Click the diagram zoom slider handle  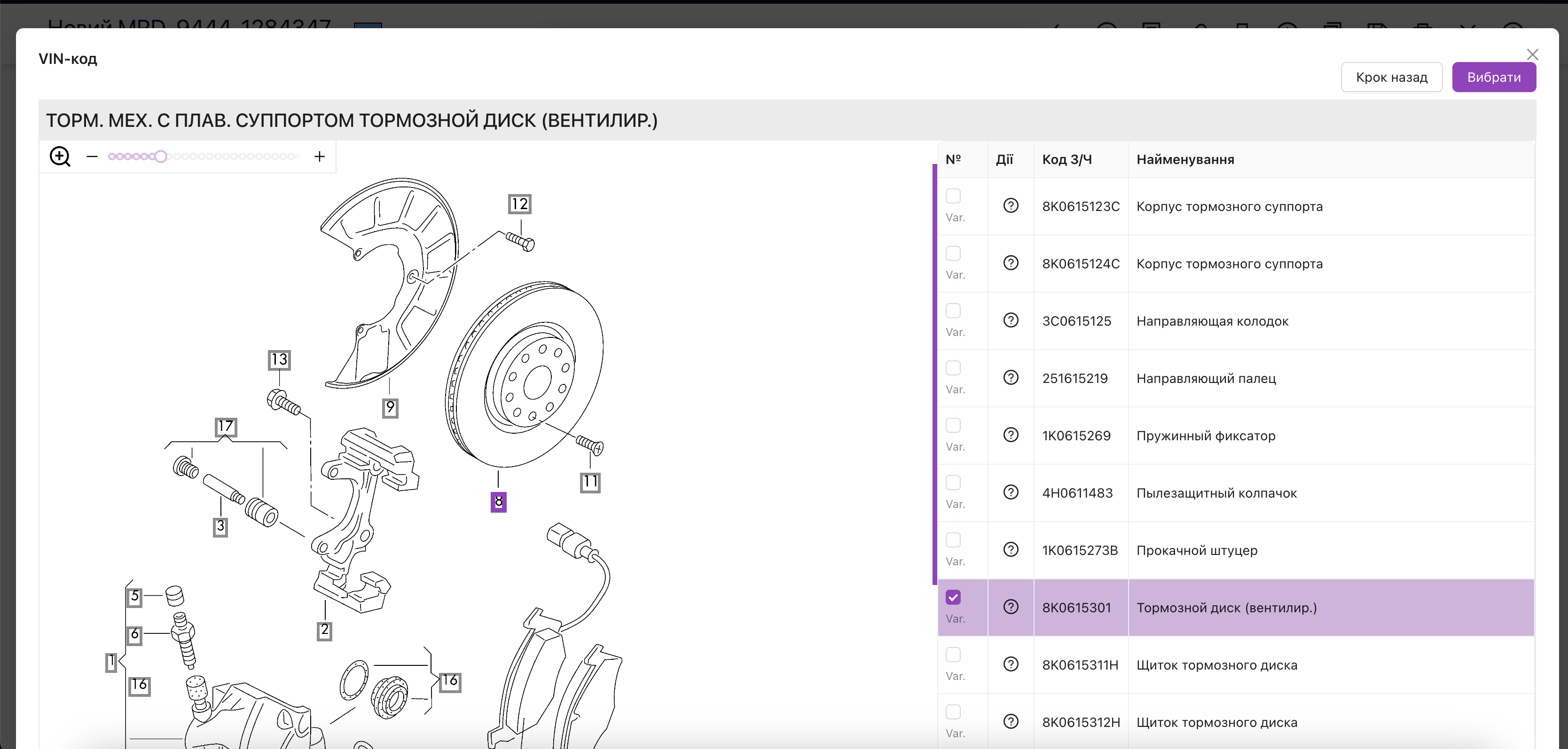(160, 156)
